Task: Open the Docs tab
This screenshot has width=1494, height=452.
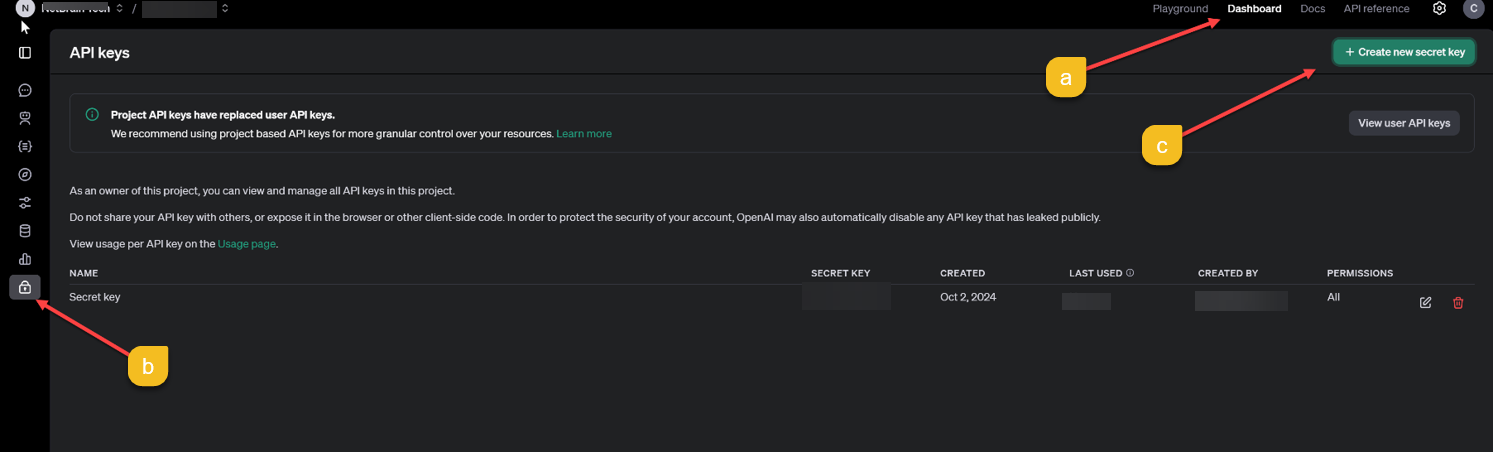Action: point(1312,9)
